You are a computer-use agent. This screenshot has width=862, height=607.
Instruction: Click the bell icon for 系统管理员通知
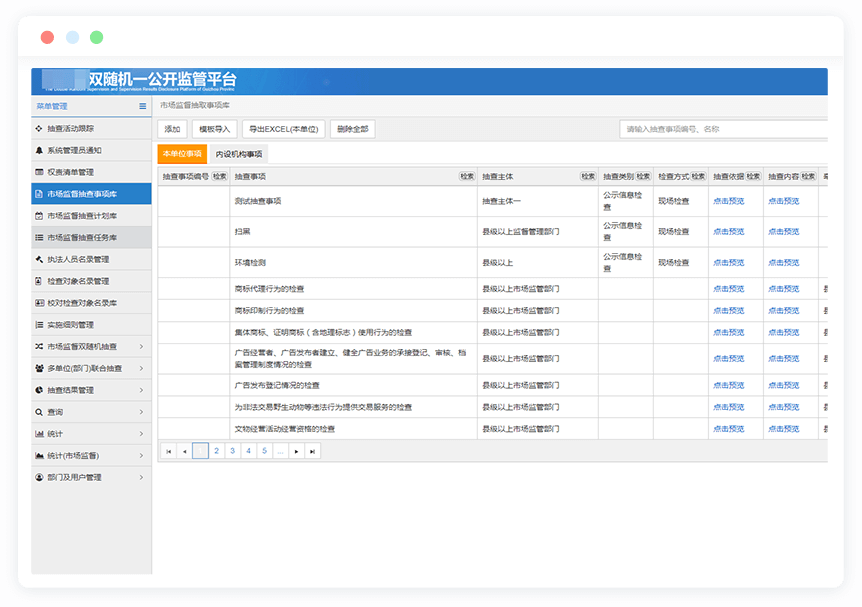pos(39,150)
